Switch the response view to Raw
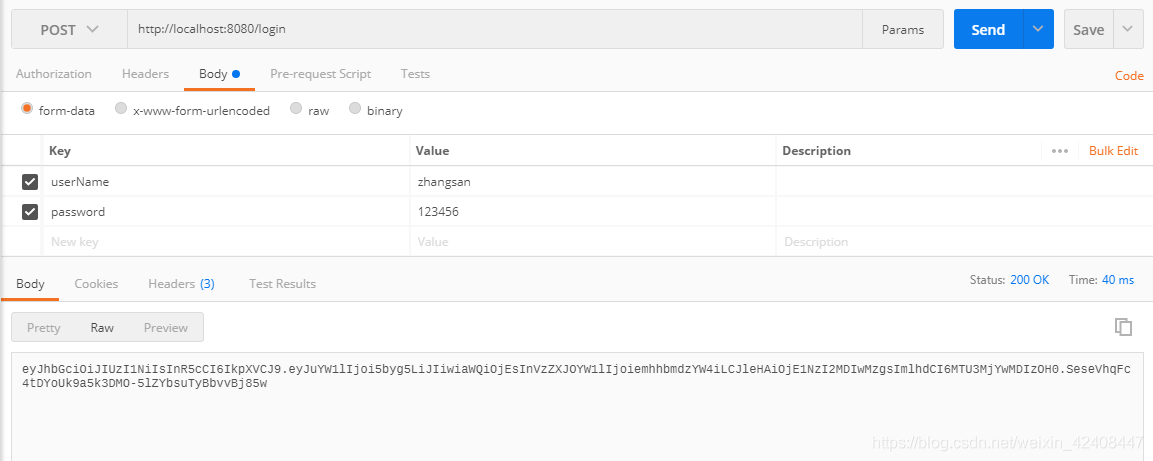The height and width of the screenshot is (461, 1153). click(102, 328)
